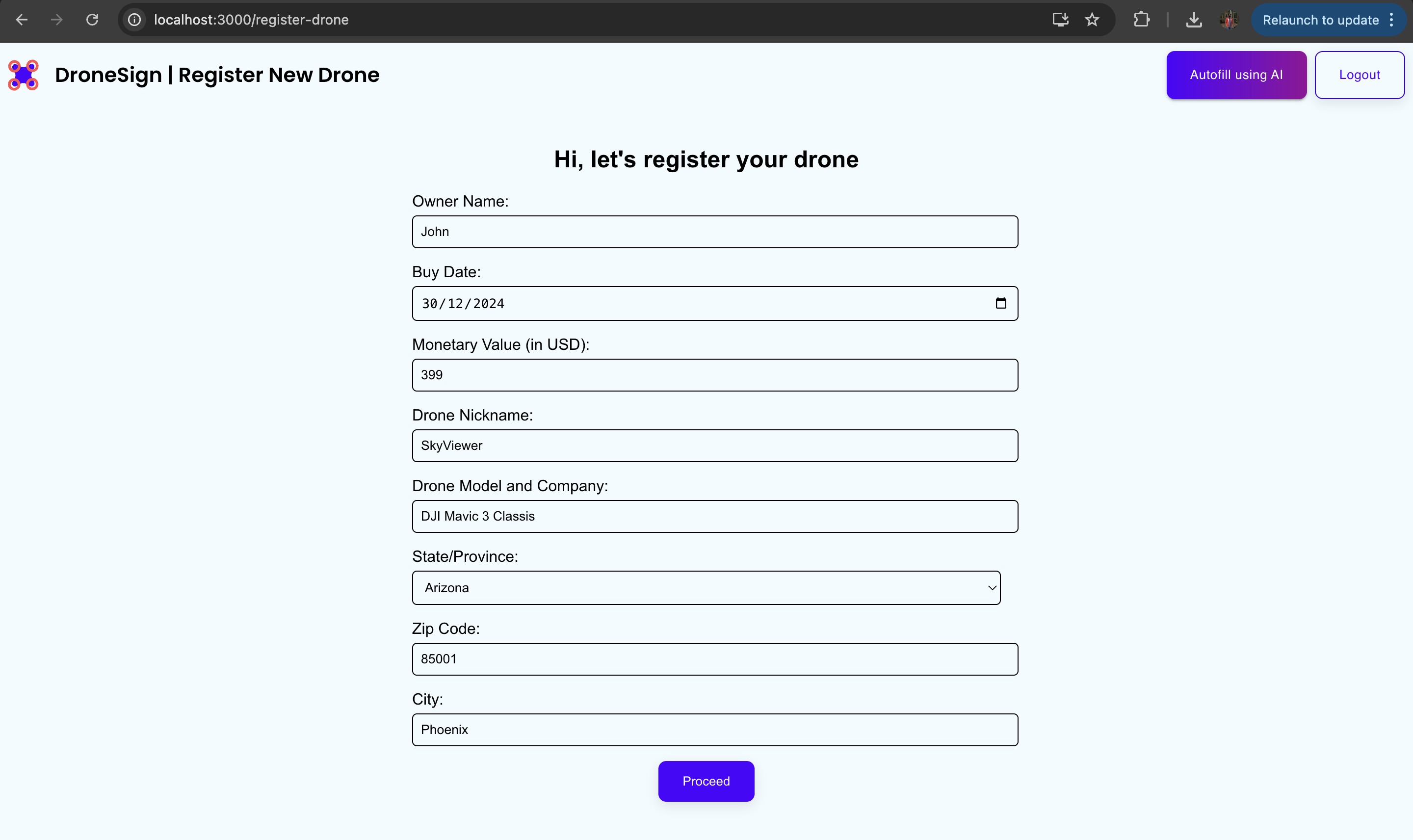
Task: Open the browser downloads icon
Action: (1193, 20)
